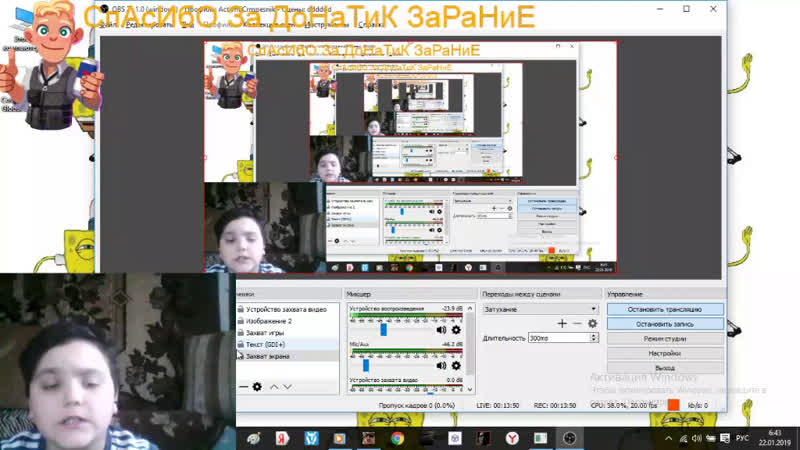Click the mixer vertical scrollbar thumb
Screen dimensions: 800x450
pos(470,343)
